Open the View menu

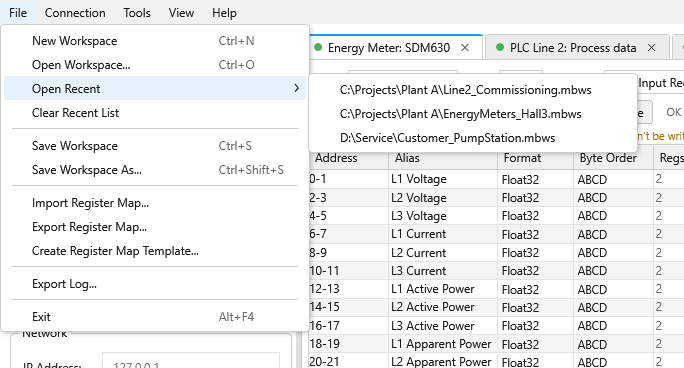pyautogui.click(x=181, y=13)
